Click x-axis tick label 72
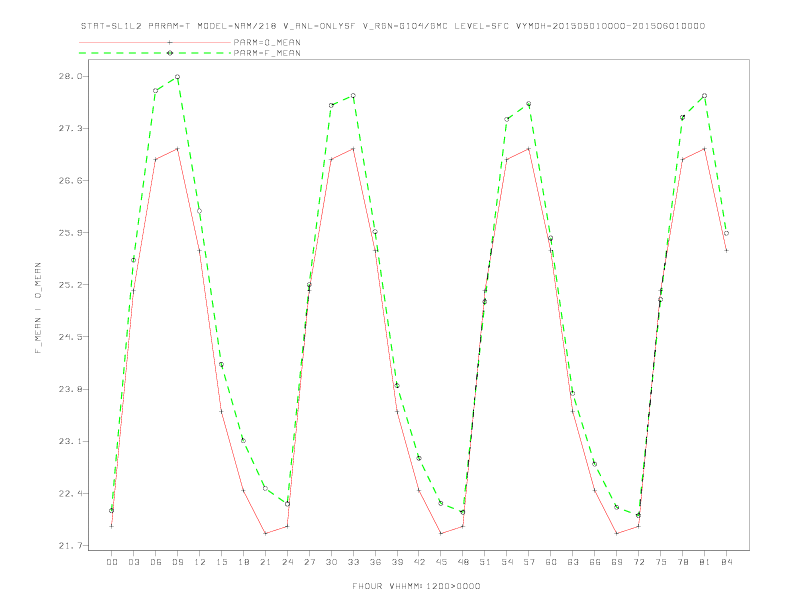 639,562
